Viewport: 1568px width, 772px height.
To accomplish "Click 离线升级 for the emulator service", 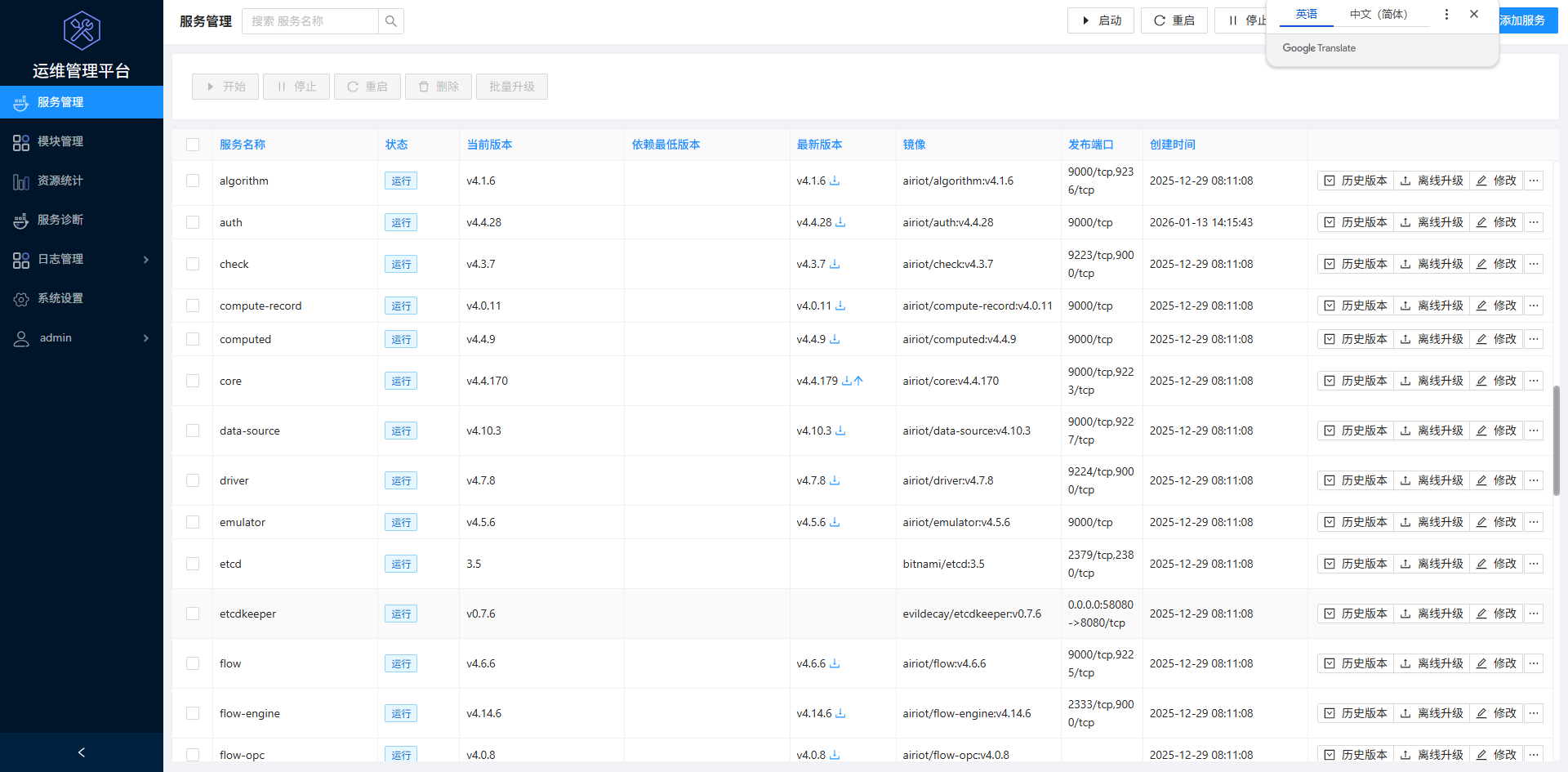I will 1432,522.
